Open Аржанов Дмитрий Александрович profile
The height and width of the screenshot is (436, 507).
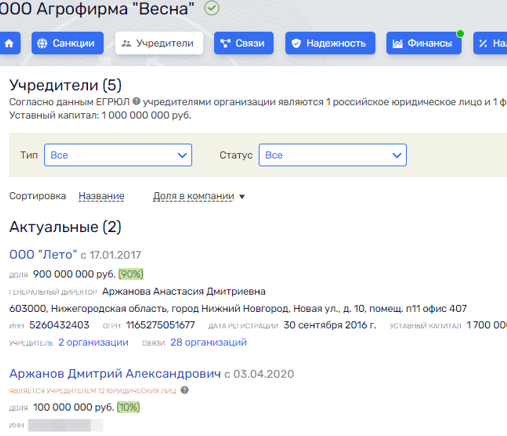(x=115, y=374)
